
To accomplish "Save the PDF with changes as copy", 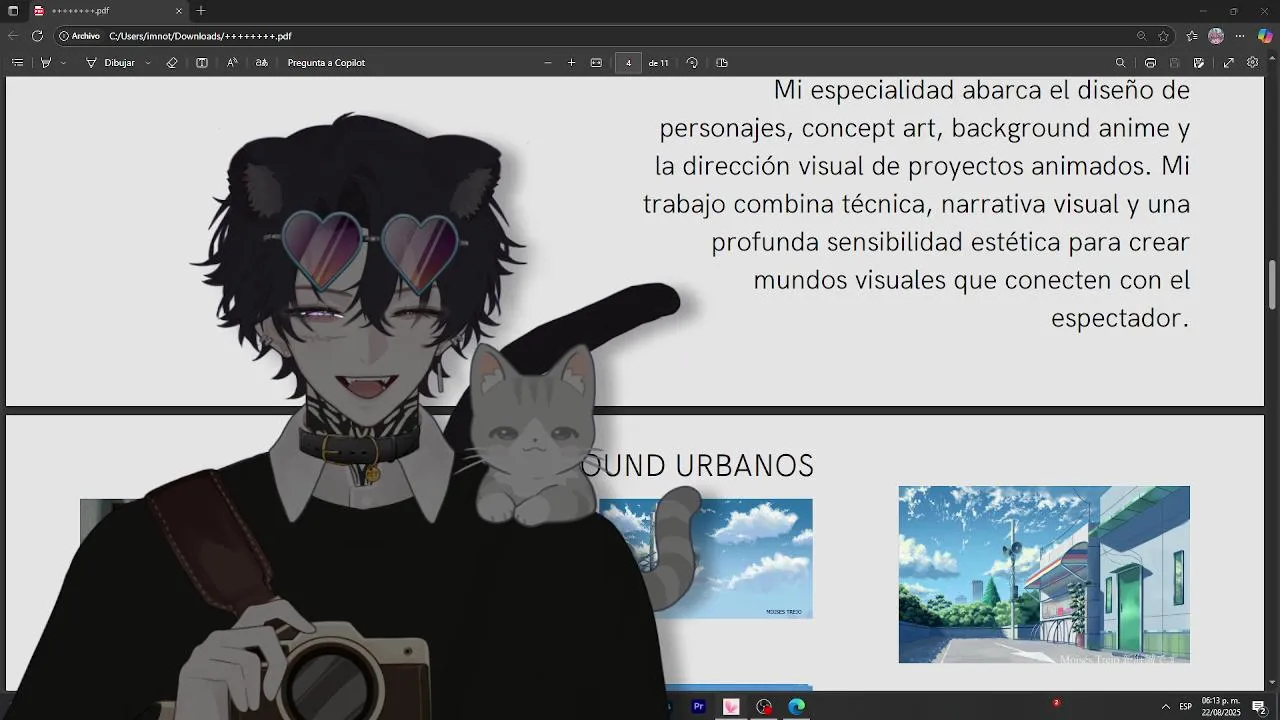I will (x=1199, y=63).
